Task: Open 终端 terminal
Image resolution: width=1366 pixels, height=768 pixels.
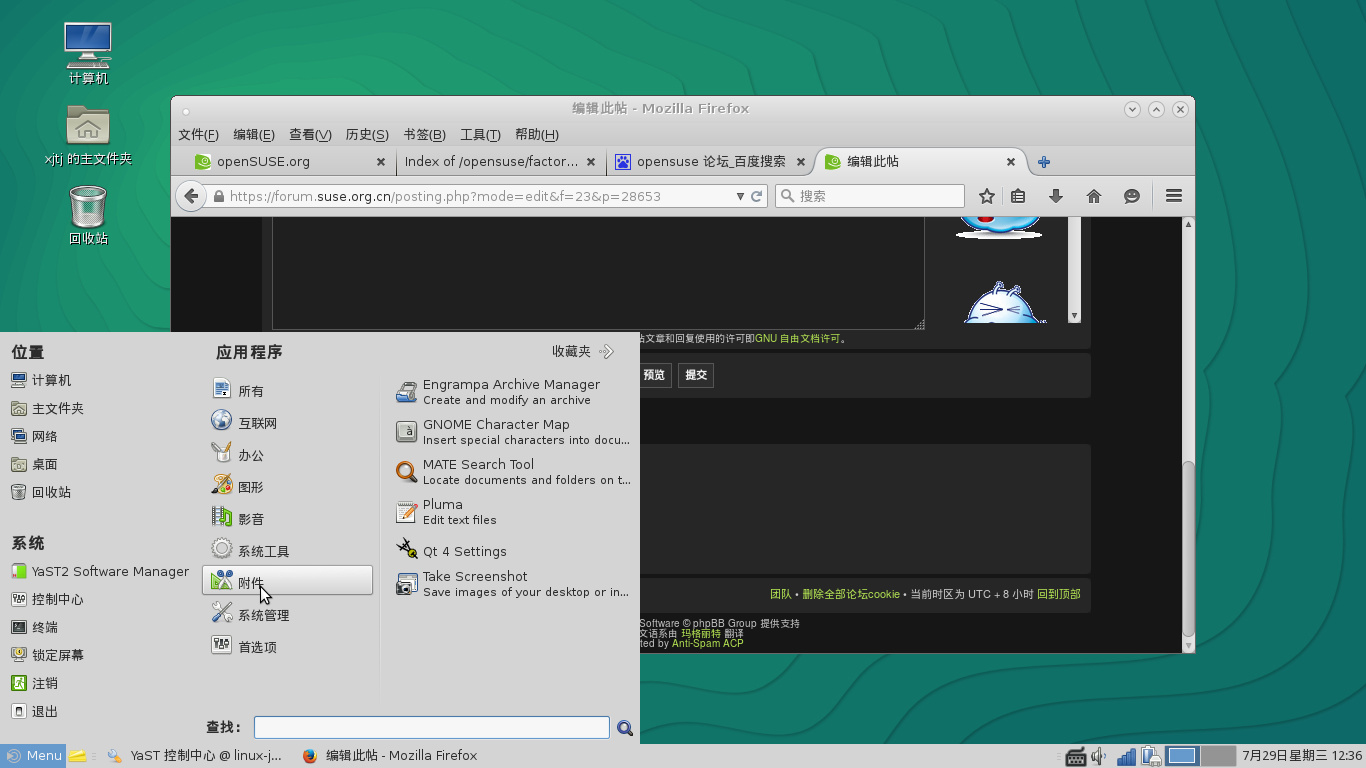Action: (x=34, y=627)
